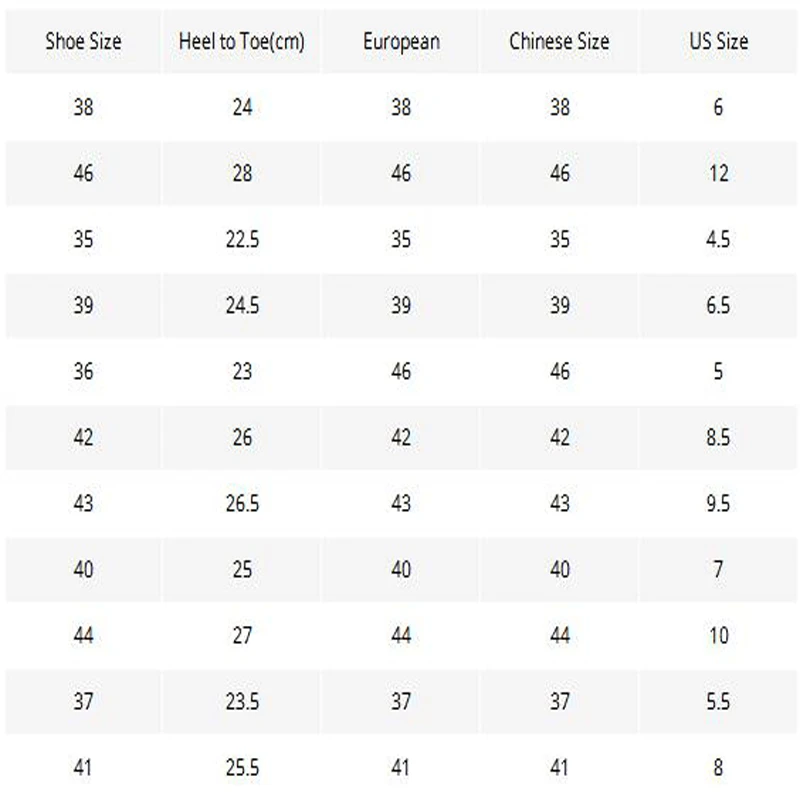Click the Shoe Size column header

83,42
